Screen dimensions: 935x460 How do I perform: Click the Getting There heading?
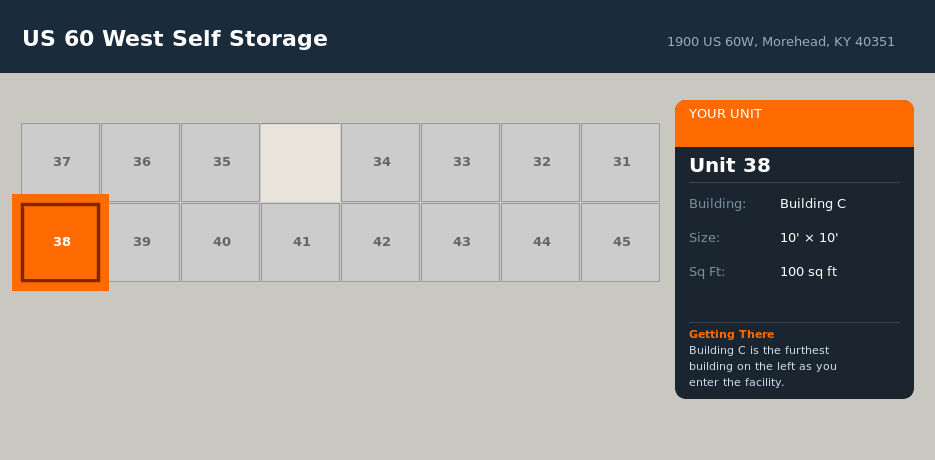pos(731,334)
